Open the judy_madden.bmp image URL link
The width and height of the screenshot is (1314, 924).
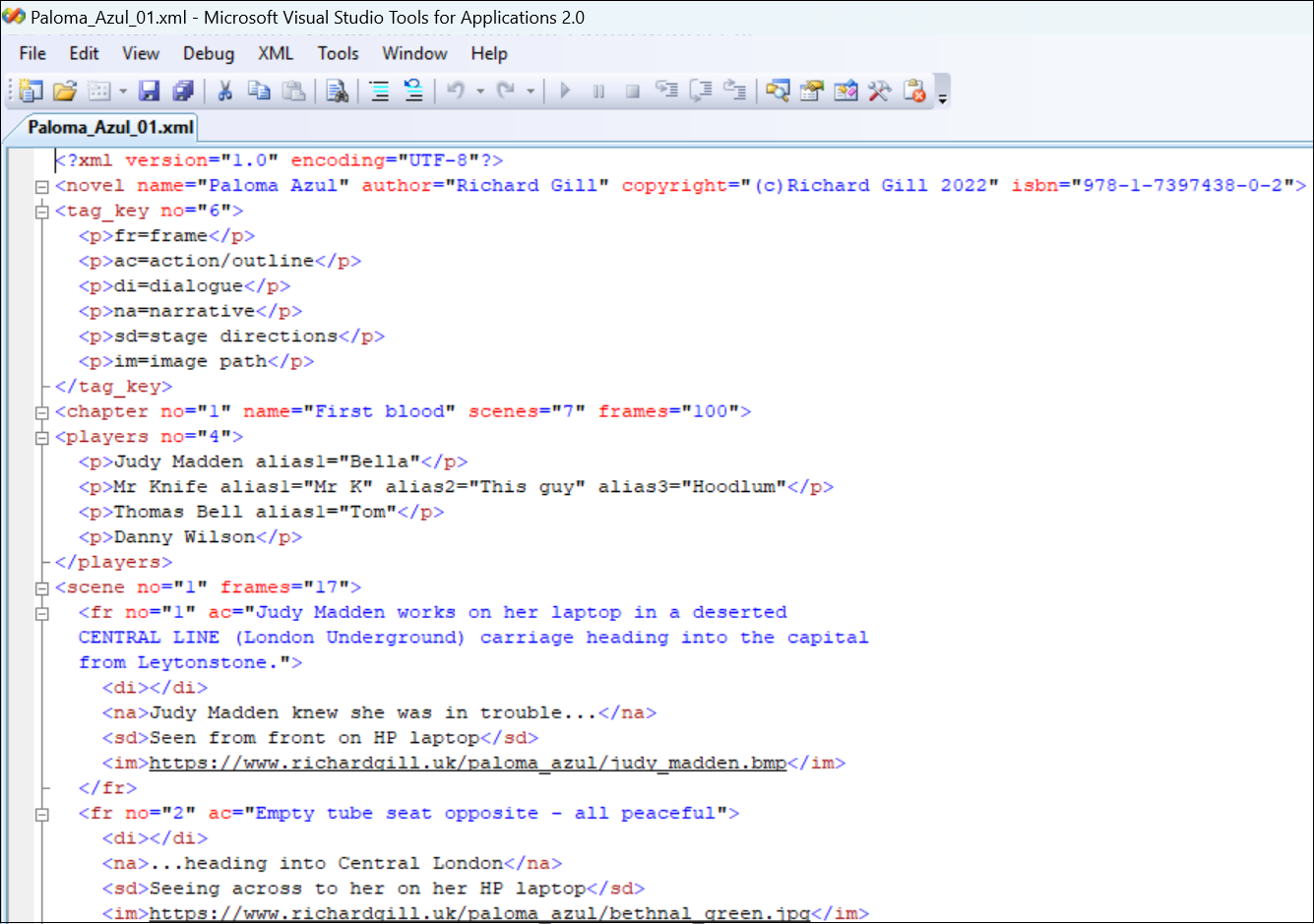click(x=468, y=763)
